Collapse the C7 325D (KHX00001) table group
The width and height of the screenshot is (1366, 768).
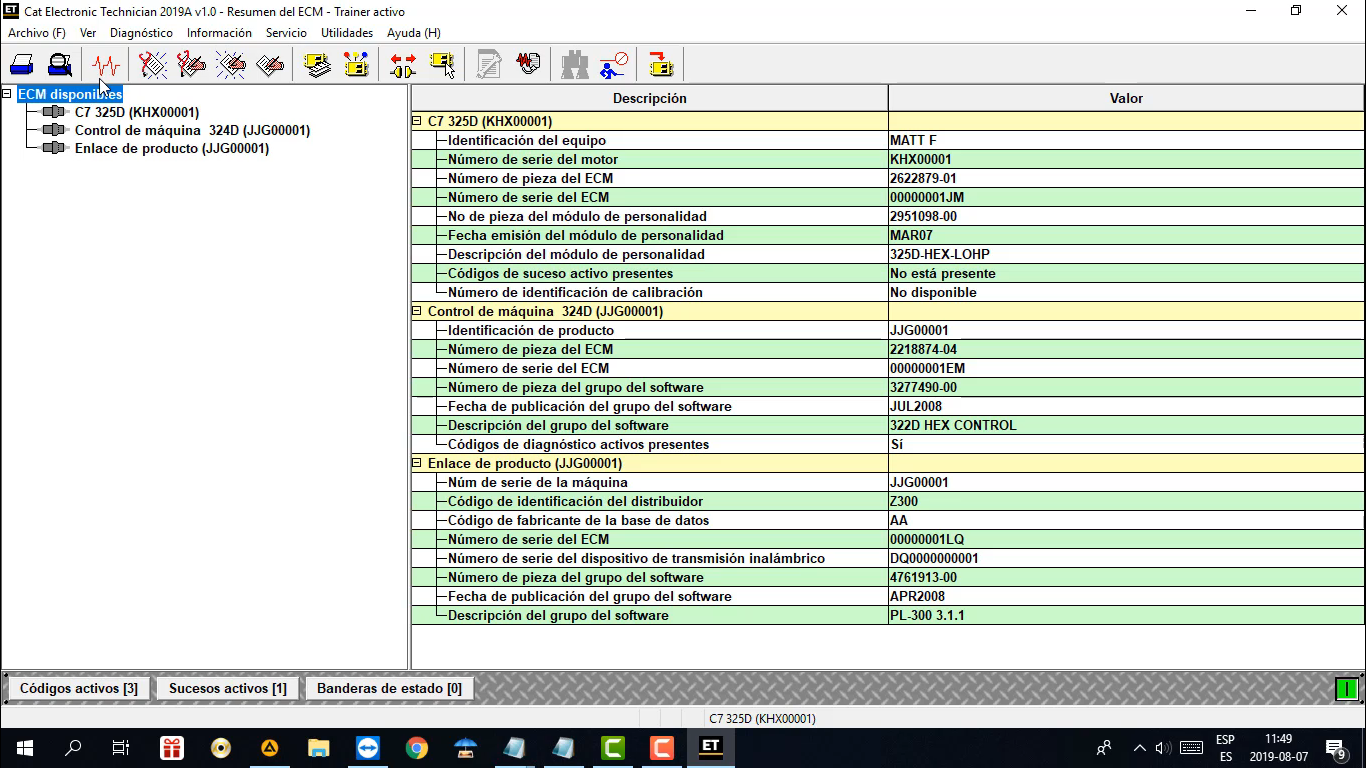(x=417, y=121)
